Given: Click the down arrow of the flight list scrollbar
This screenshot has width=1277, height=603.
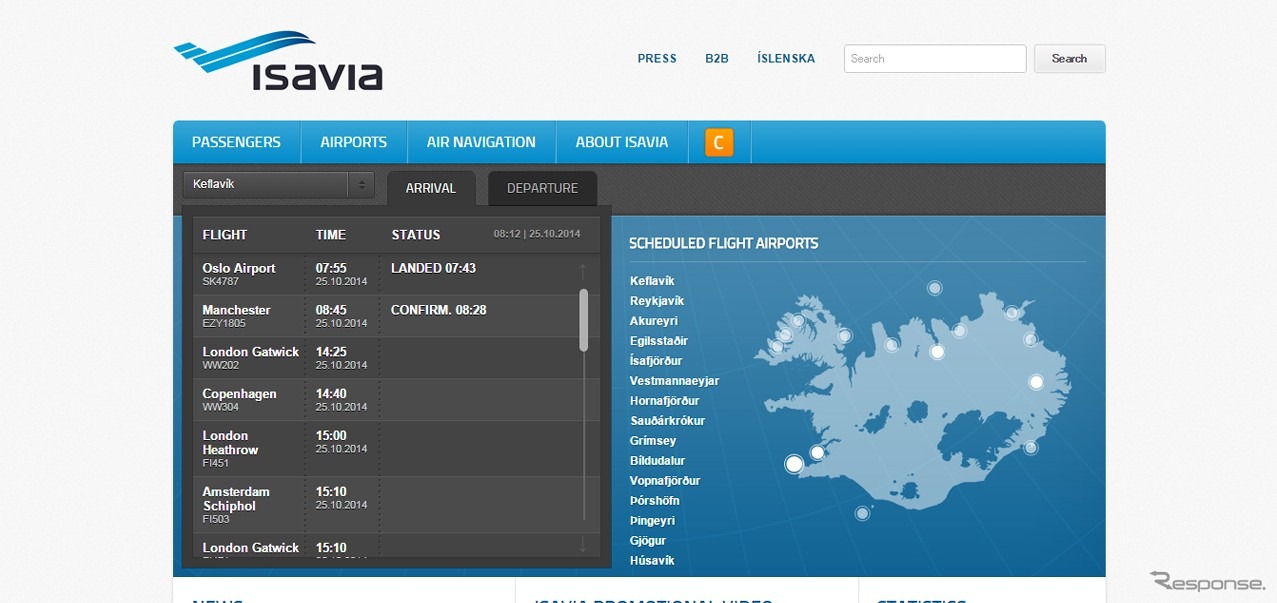Looking at the screenshot, I should pyautogui.click(x=583, y=545).
